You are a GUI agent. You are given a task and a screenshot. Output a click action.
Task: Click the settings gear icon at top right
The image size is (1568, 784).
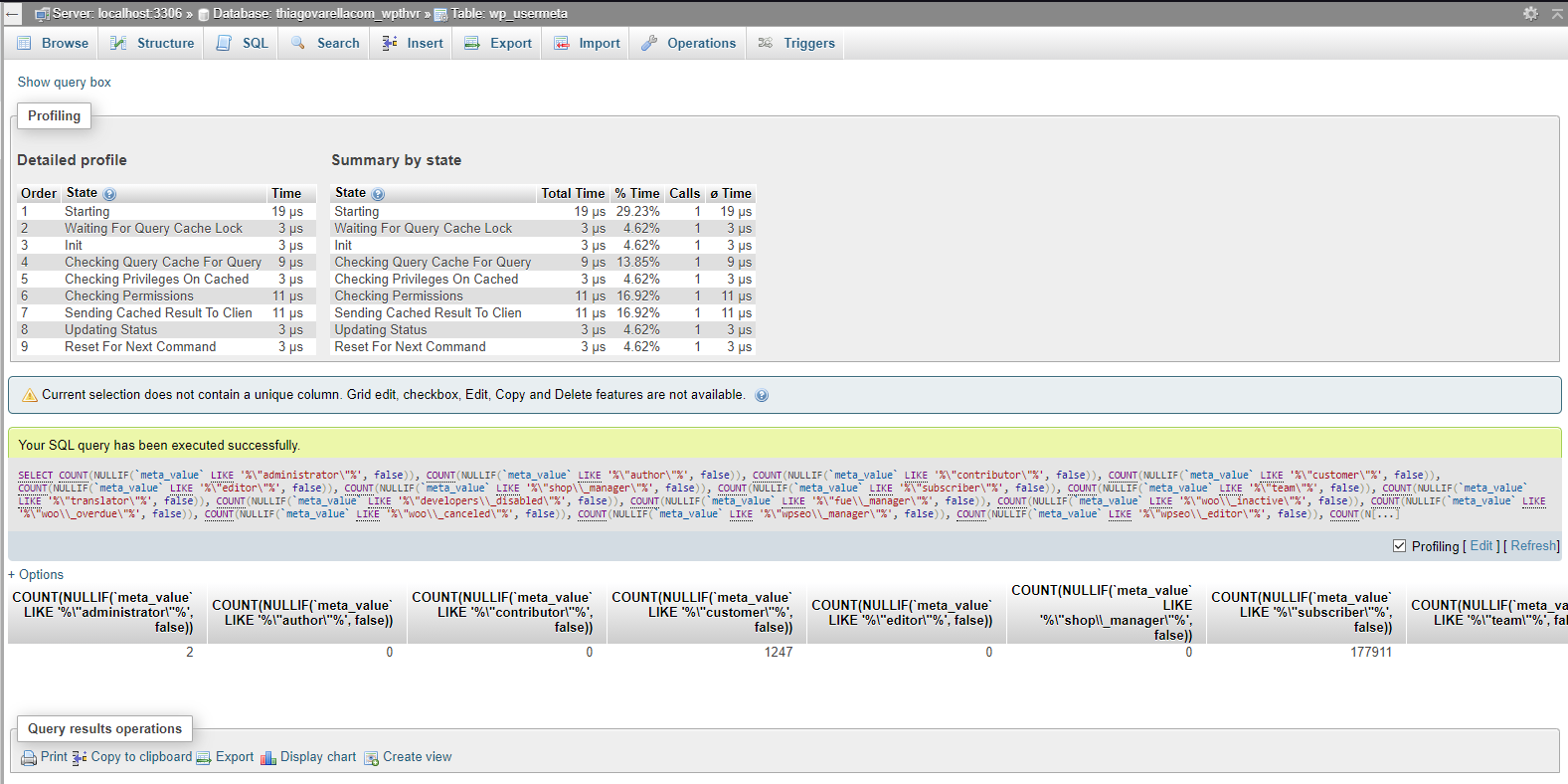click(1530, 13)
